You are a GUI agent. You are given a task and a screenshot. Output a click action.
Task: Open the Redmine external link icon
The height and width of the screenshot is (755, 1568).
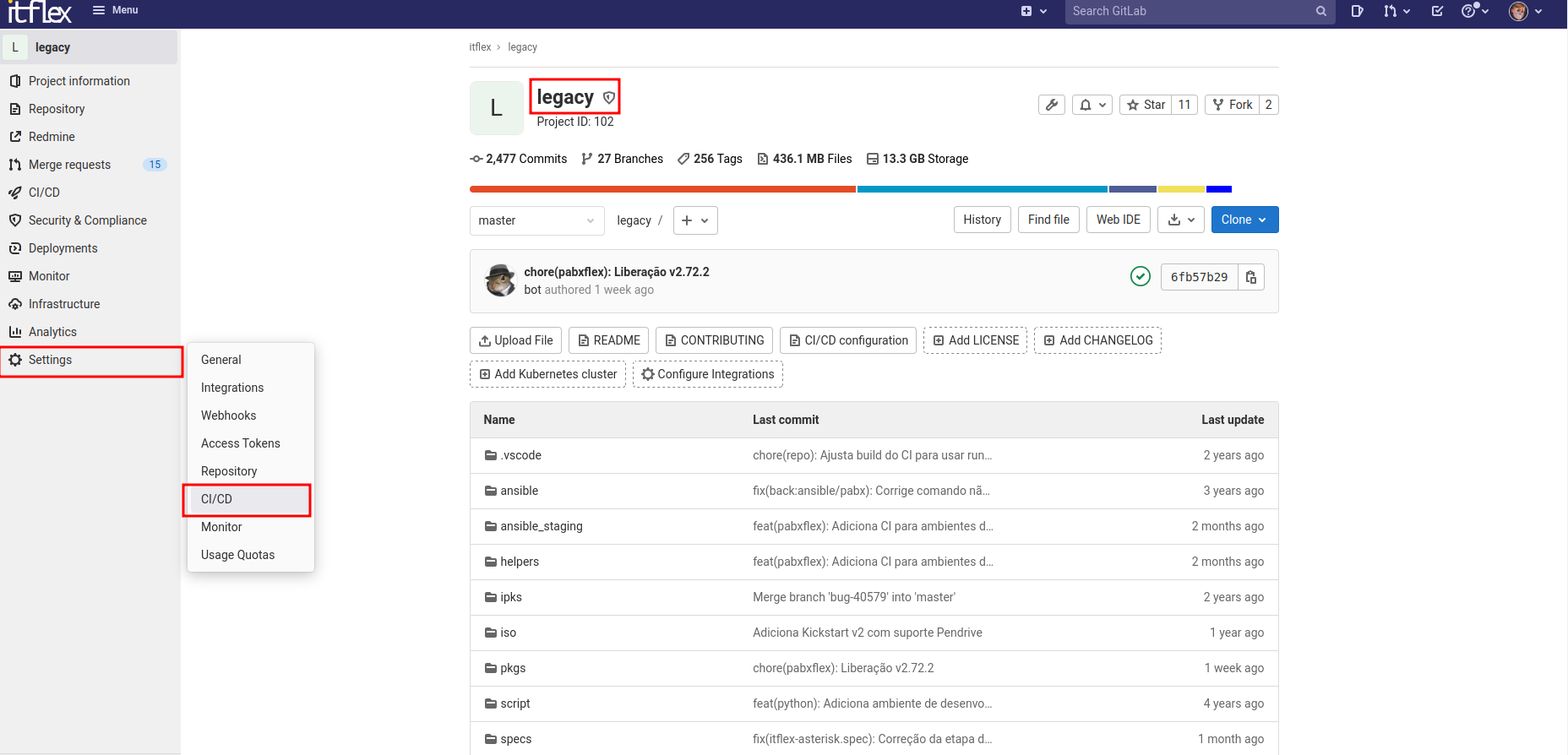pos(15,137)
